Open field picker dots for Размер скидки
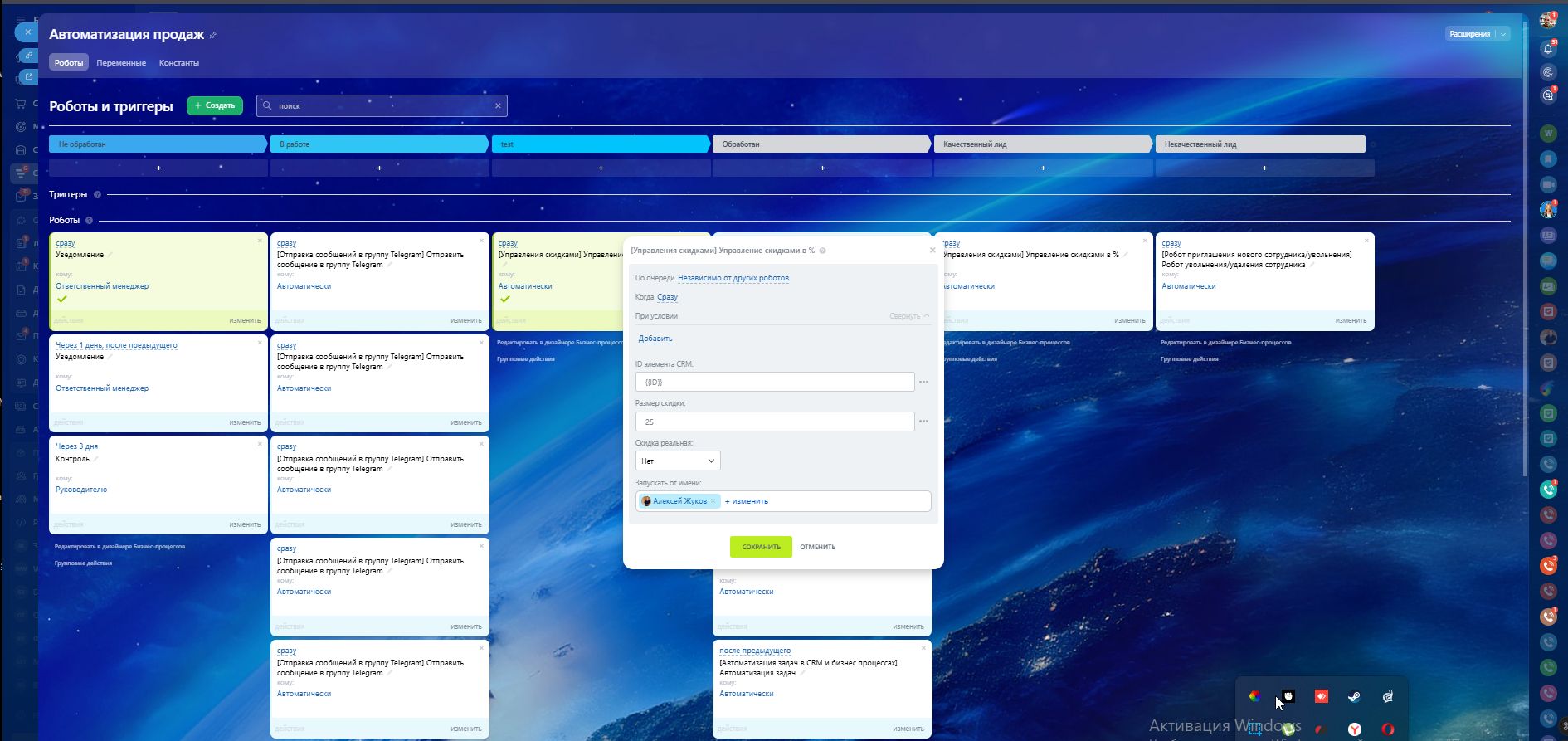1568x741 pixels. pos(923,422)
